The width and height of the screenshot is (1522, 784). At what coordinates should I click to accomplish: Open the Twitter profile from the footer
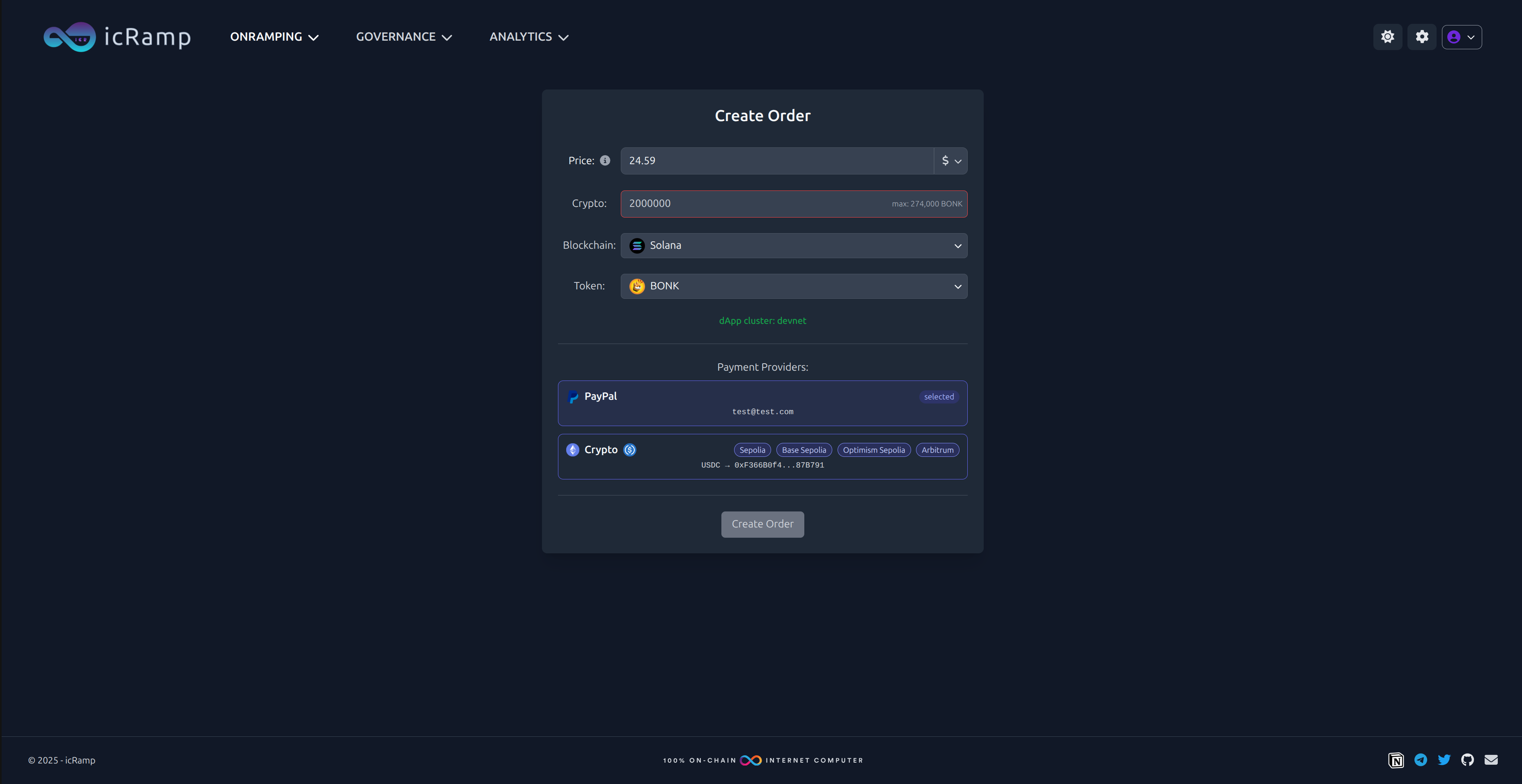click(x=1444, y=760)
